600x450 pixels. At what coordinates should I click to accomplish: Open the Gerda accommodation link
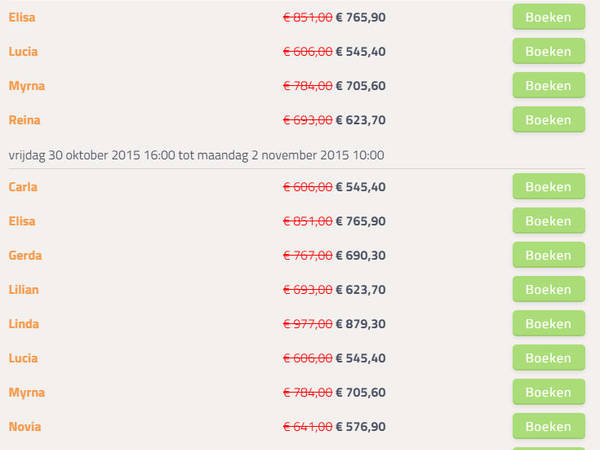[x=25, y=255]
